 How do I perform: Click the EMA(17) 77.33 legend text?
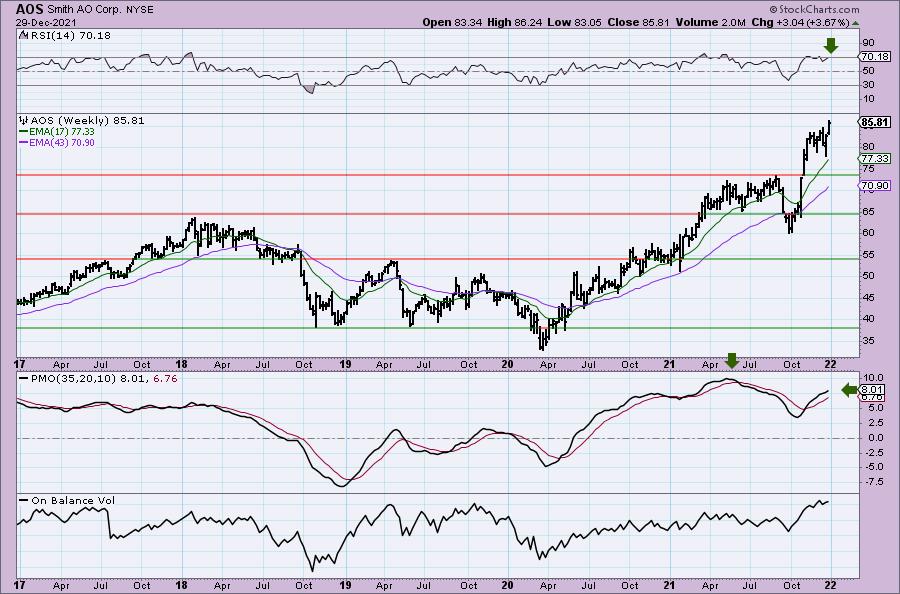pos(62,131)
